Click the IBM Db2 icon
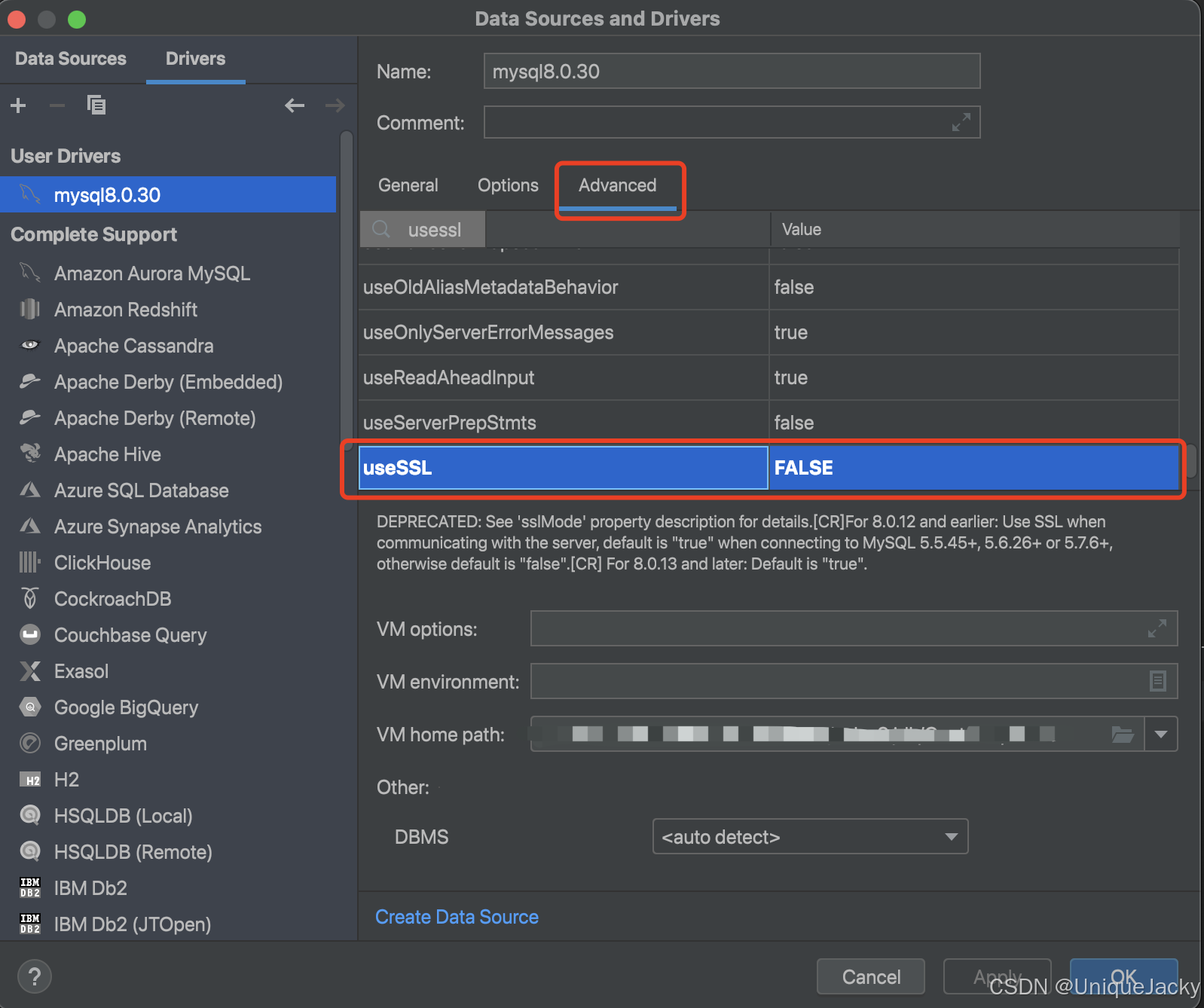1204x1008 pixels. tap(30, 888)
